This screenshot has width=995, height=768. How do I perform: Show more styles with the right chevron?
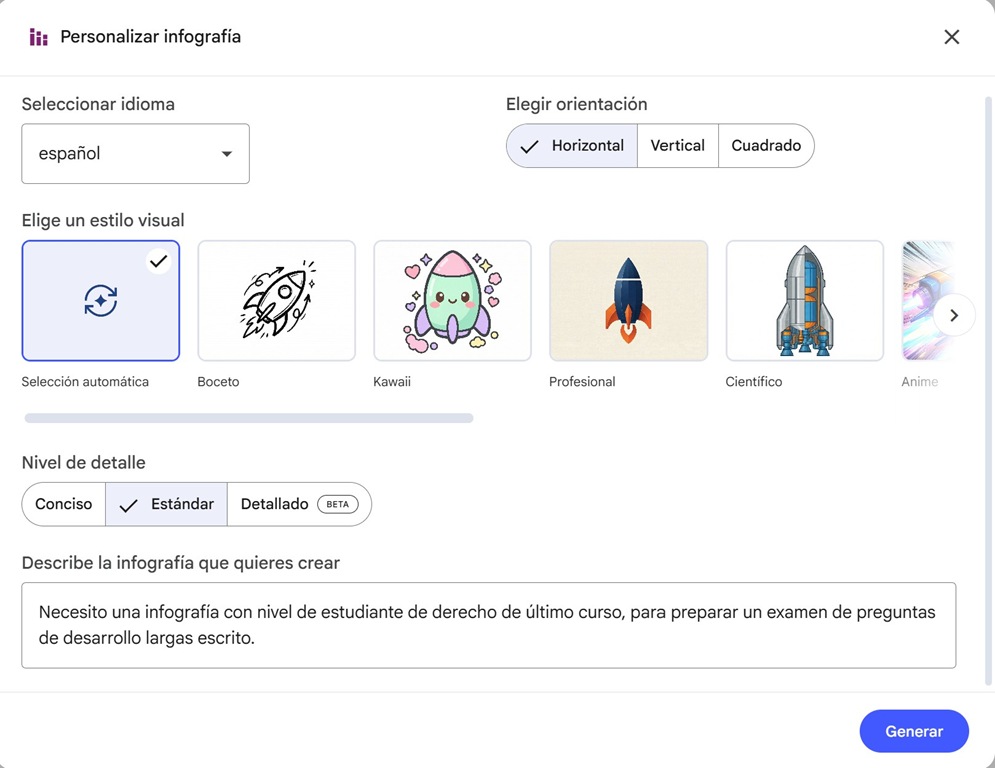tap(954, 315)
